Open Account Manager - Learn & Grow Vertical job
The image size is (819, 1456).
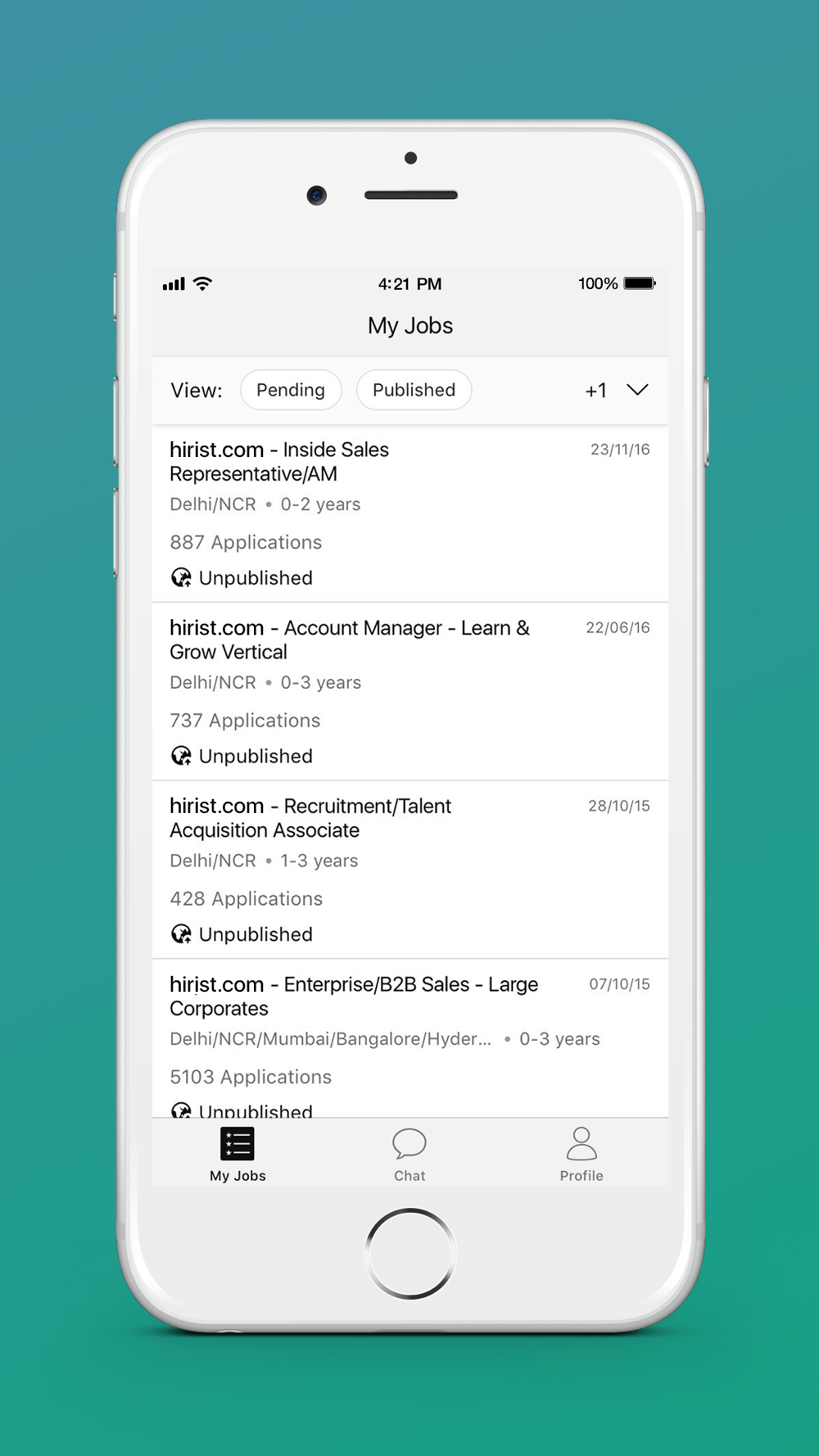(x=350, y=640)
